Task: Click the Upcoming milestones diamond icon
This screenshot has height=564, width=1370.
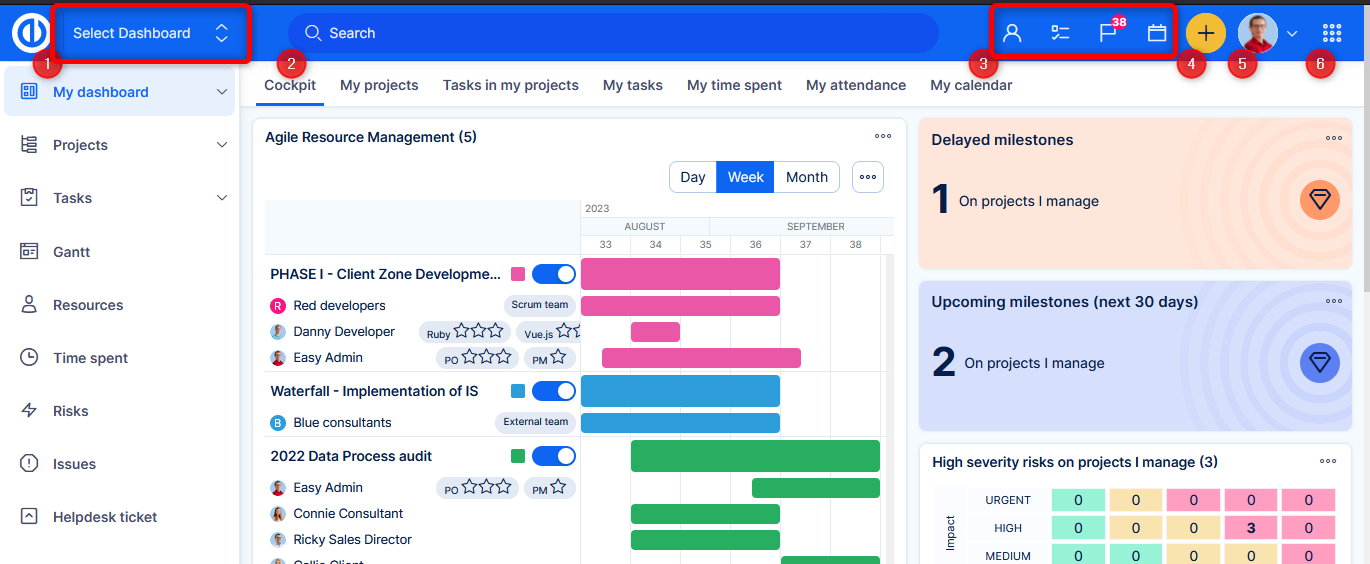Action: click(1320, 363)
